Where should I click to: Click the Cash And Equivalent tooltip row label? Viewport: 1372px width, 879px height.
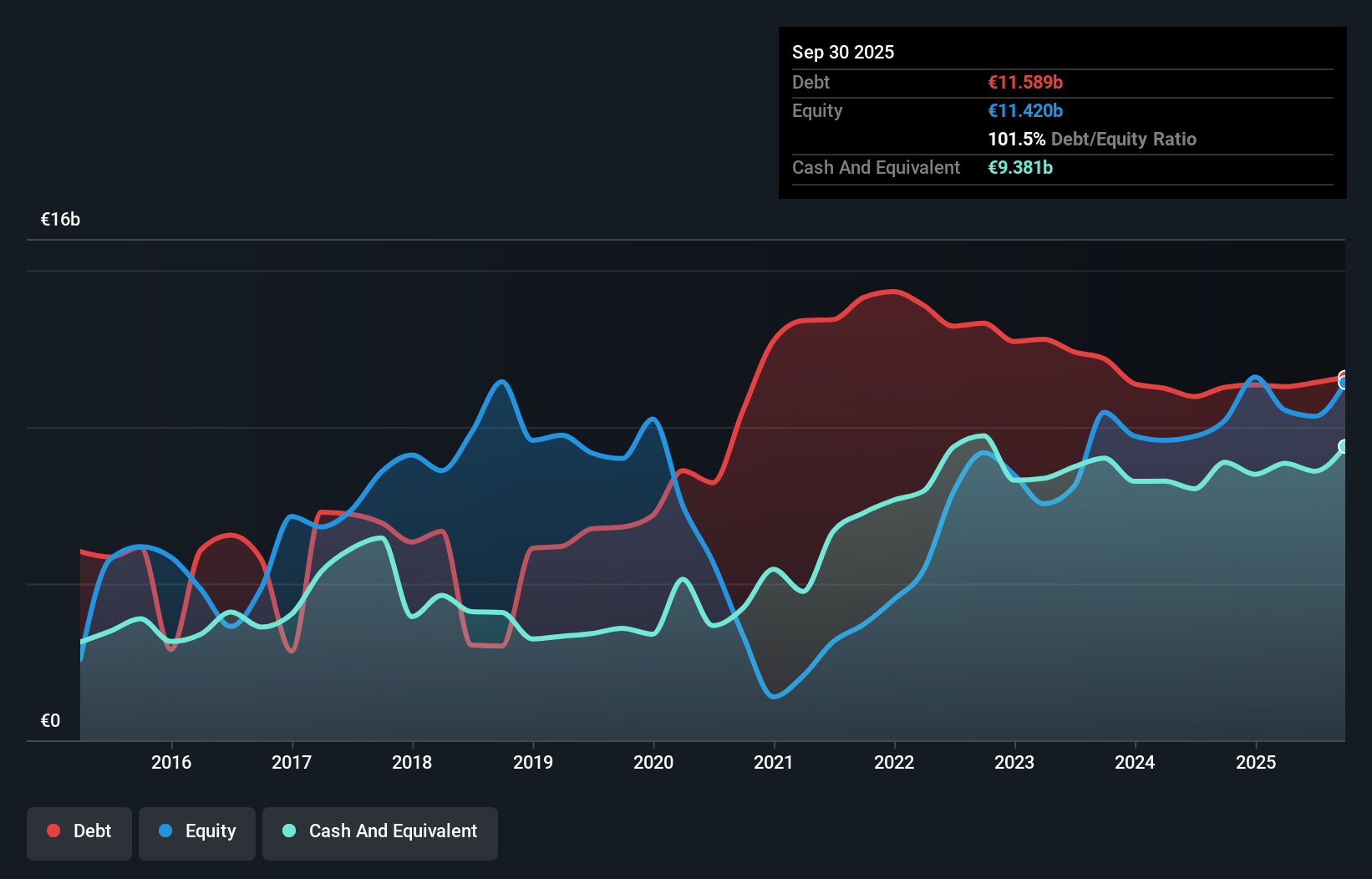(x=876, y=167)
